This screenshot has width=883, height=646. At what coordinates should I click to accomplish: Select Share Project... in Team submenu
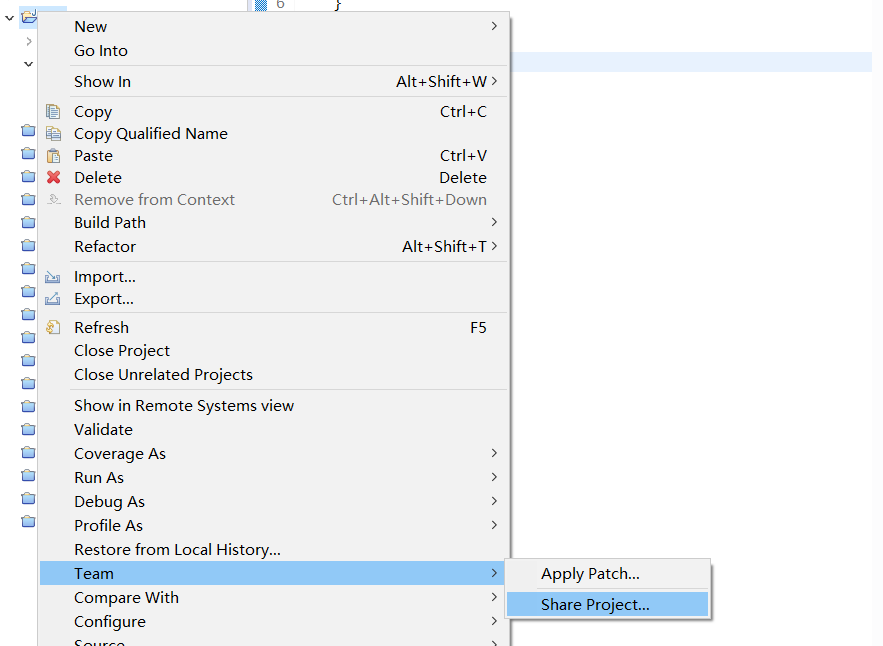[x=607, y=605]
